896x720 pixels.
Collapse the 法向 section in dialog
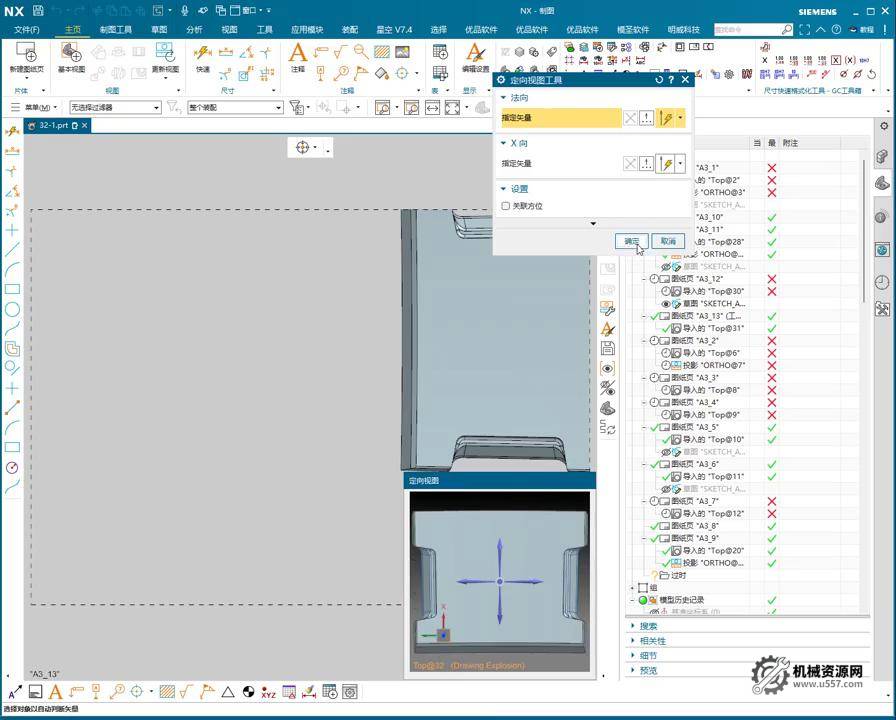click(x=504, y=98)
